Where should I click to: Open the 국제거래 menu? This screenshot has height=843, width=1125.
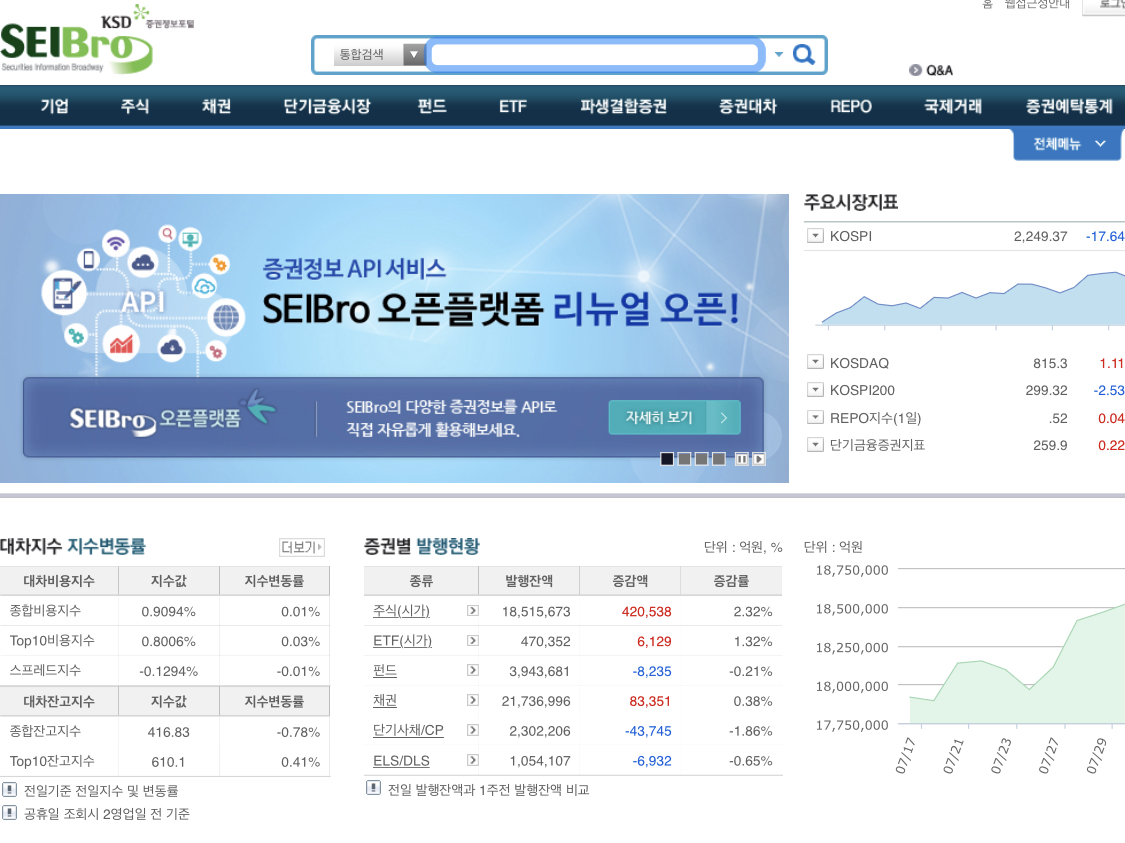tap(953, 106)
